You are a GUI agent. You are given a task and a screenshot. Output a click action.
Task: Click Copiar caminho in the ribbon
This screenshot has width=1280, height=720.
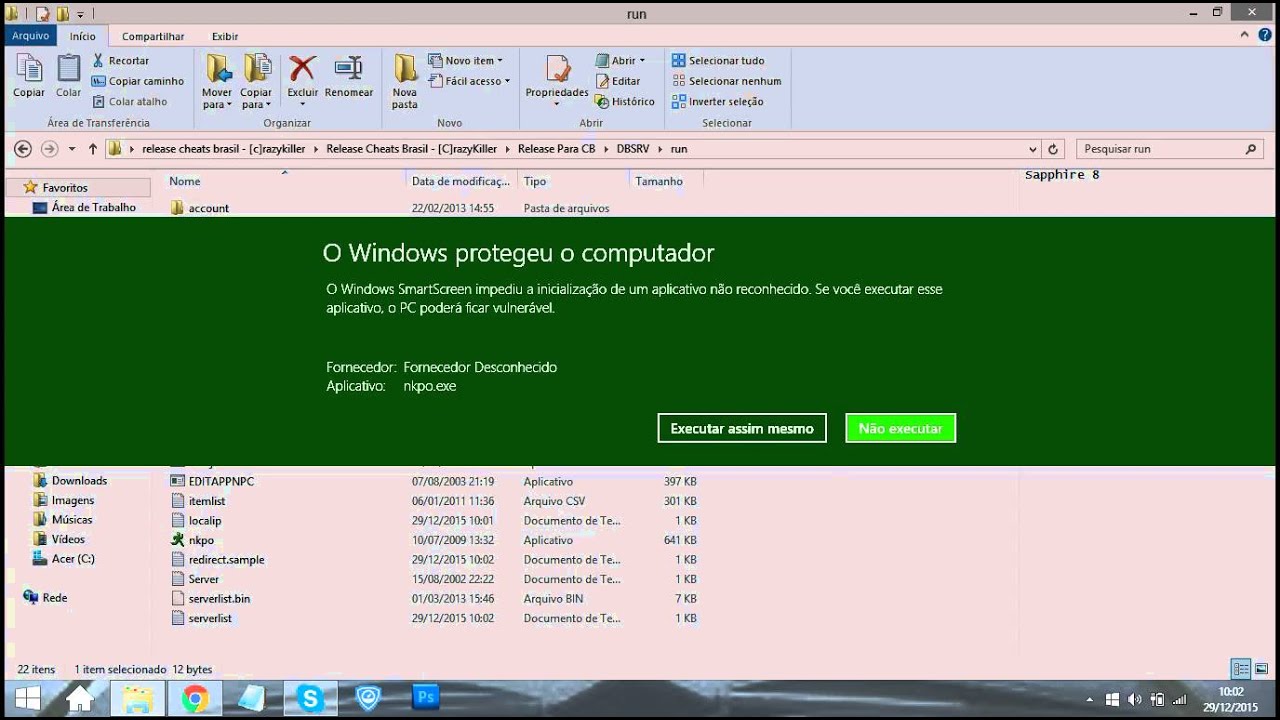point(138,81)
